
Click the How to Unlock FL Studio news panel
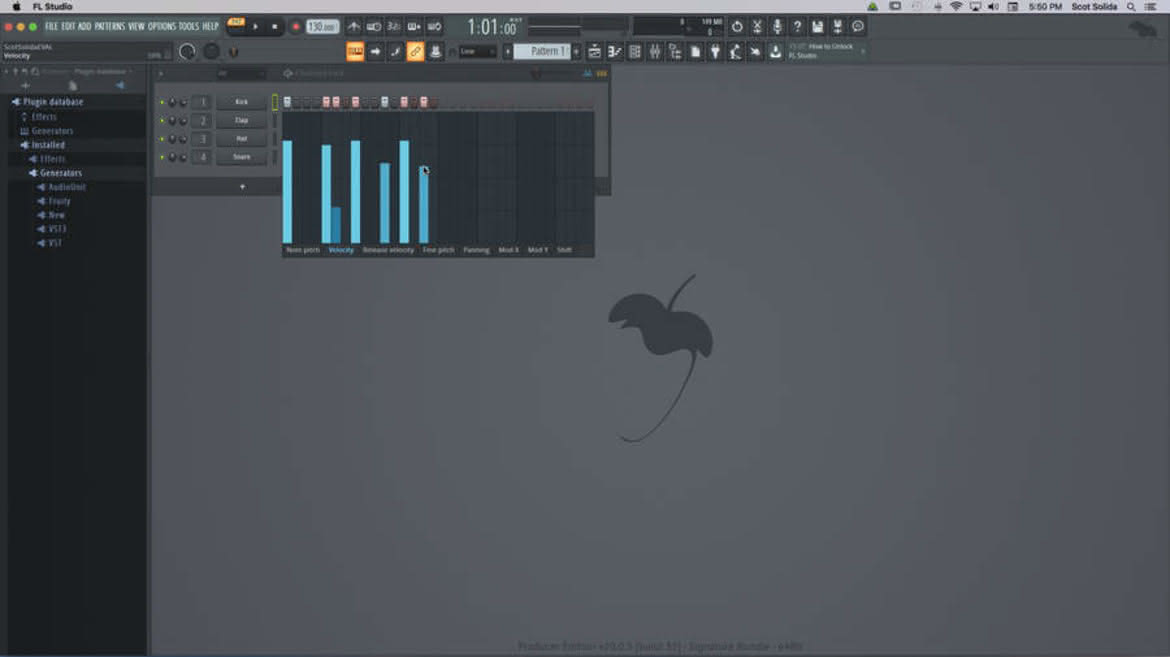(827, 51)
